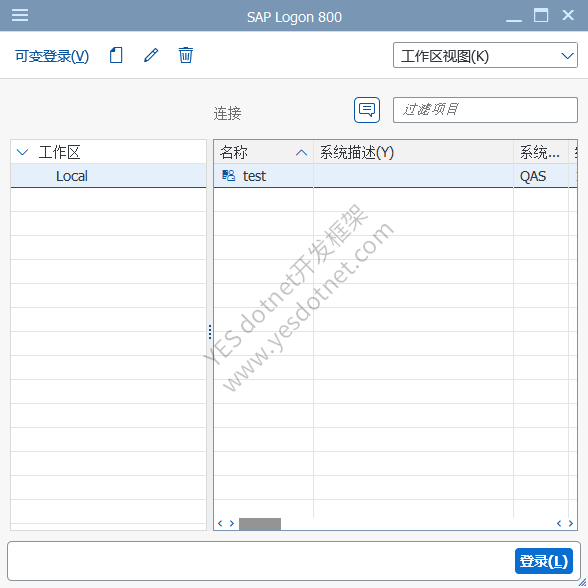Click the truncated 系统... column header
588x588 pixels.
pyautogui.click(x=541, y=152)
